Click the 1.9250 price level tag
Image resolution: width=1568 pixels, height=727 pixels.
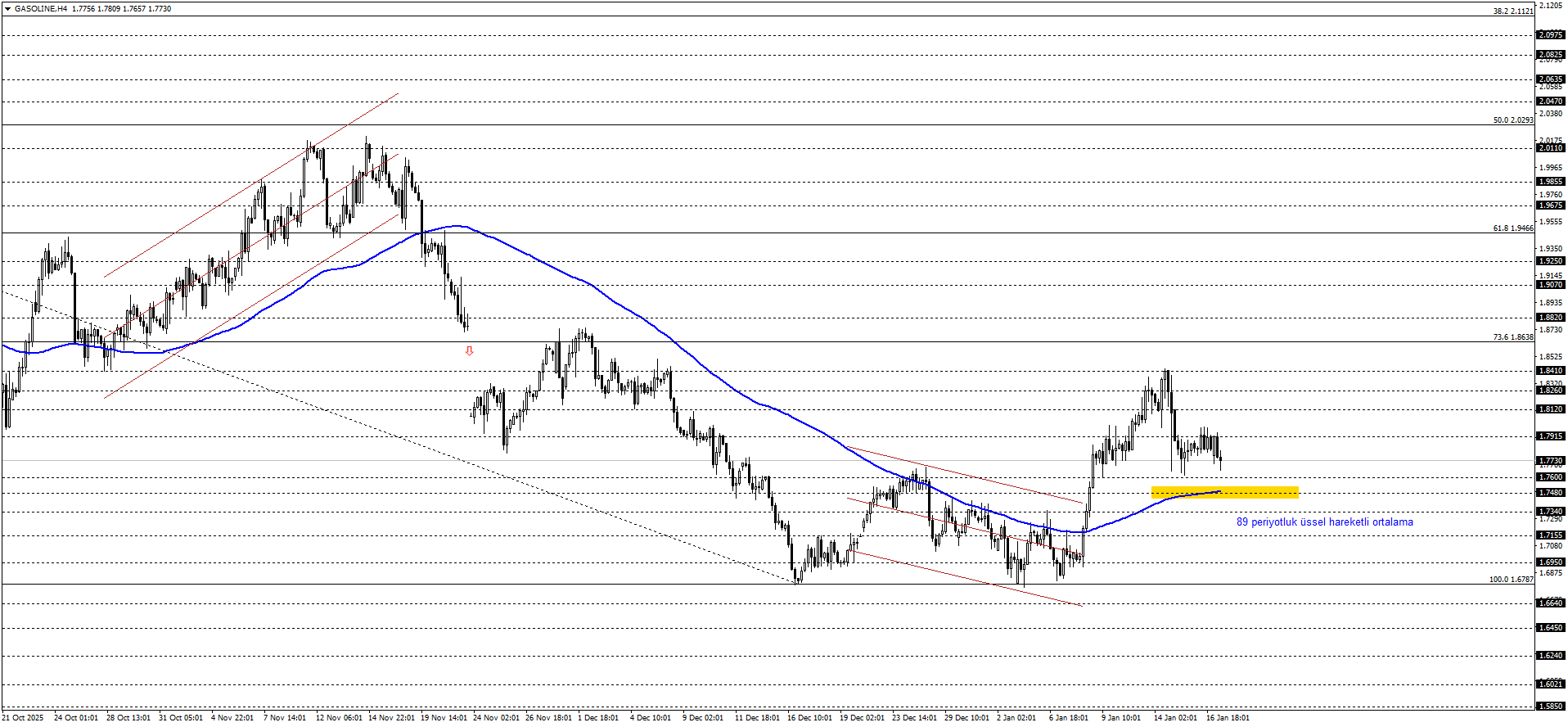(1550, 261)
